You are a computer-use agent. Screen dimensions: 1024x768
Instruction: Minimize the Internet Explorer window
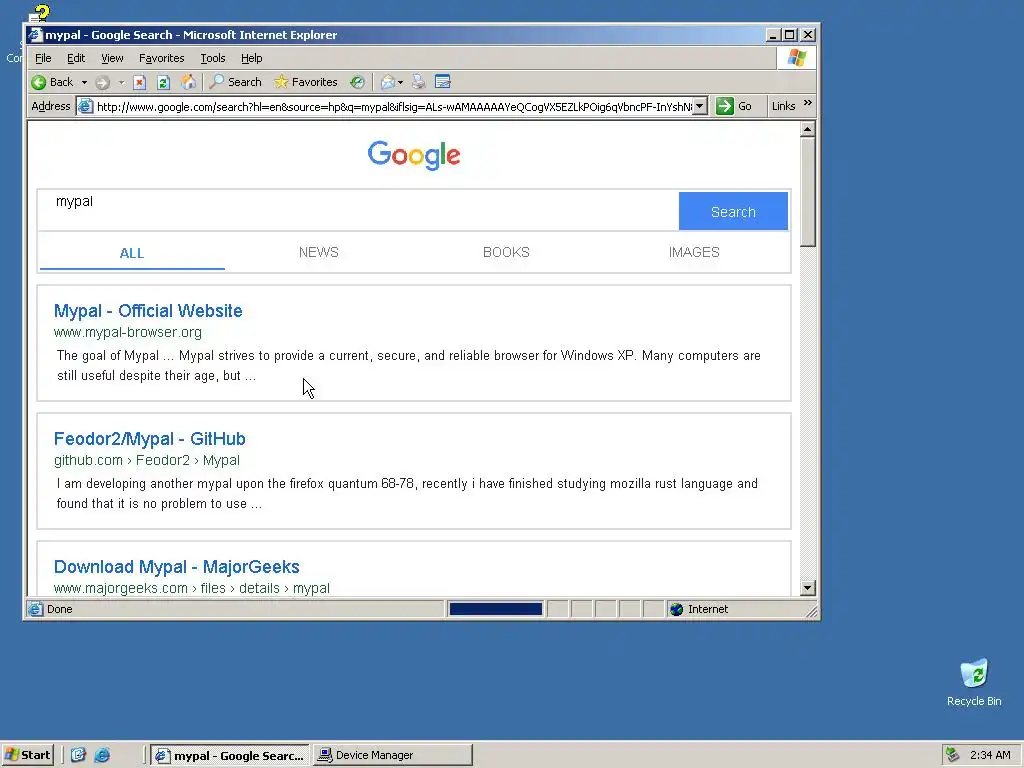[773, 35]
